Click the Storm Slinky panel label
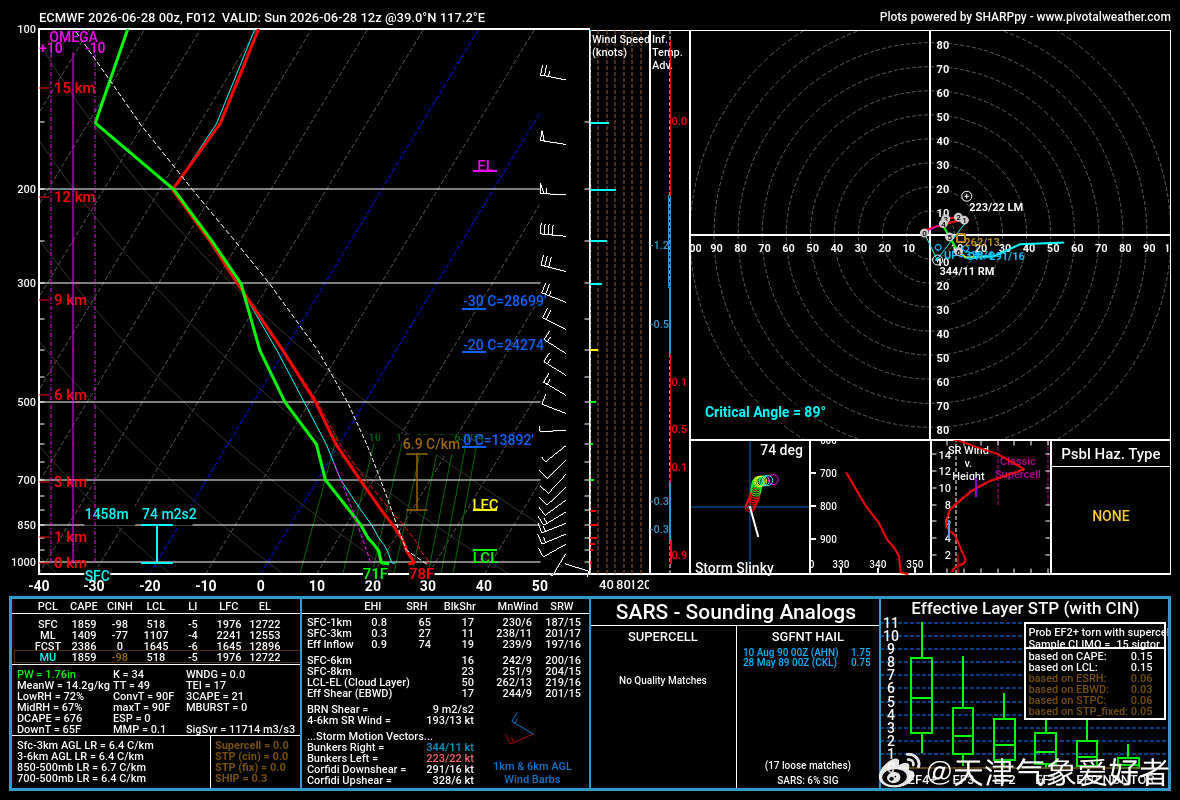The width and height of the screenshot is (1180, 800). tap(734, 567)
